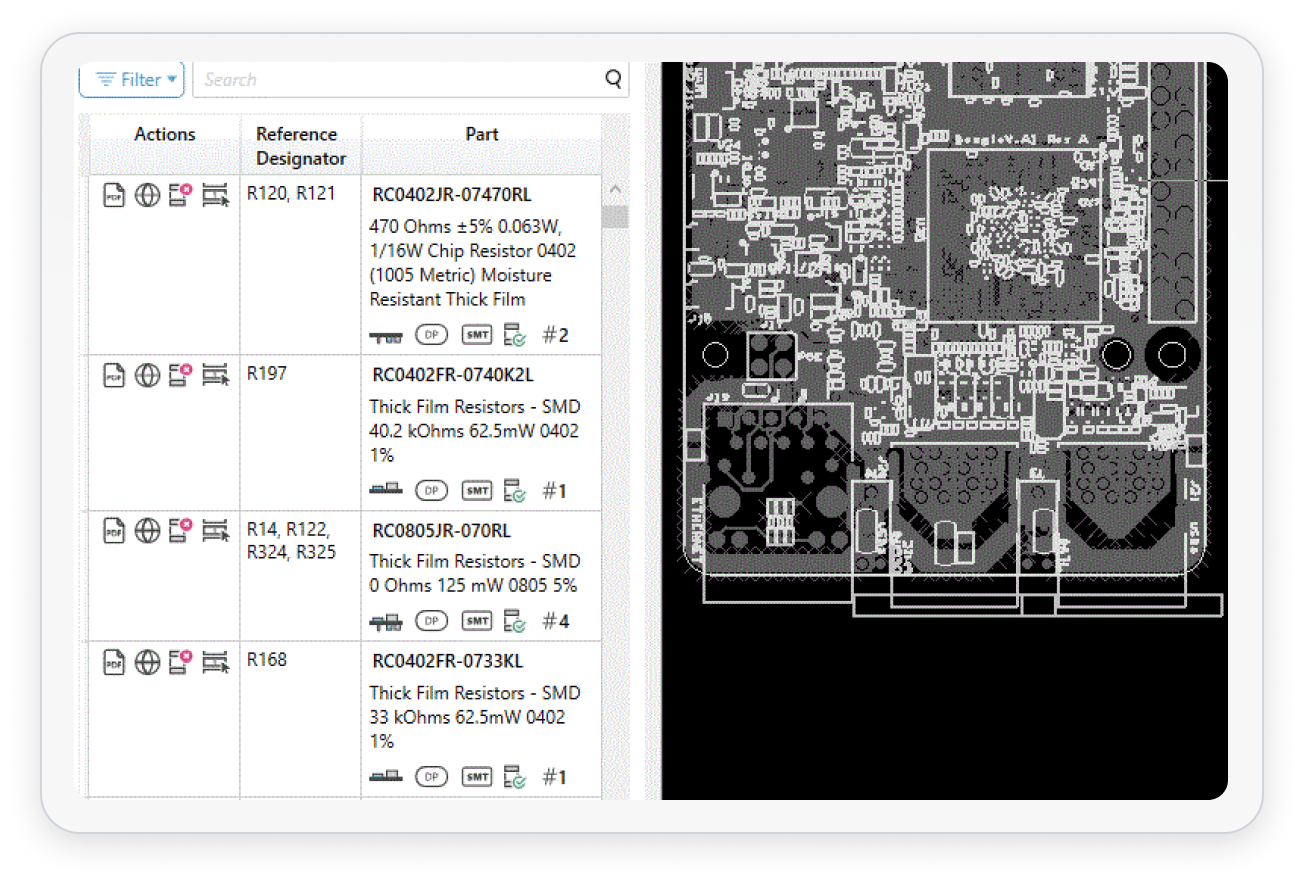Open the Filter dropdown

132,80
